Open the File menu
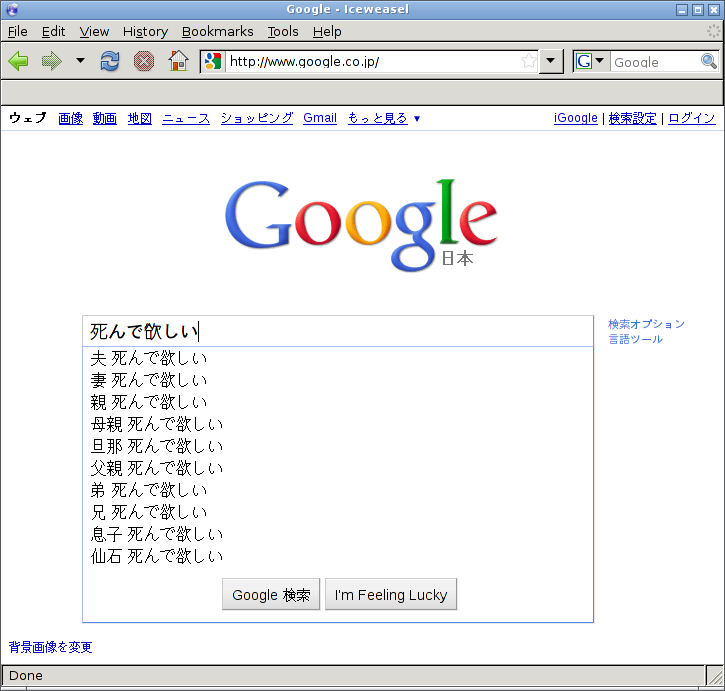Screen dimensions: 725x691 [18, 31]
